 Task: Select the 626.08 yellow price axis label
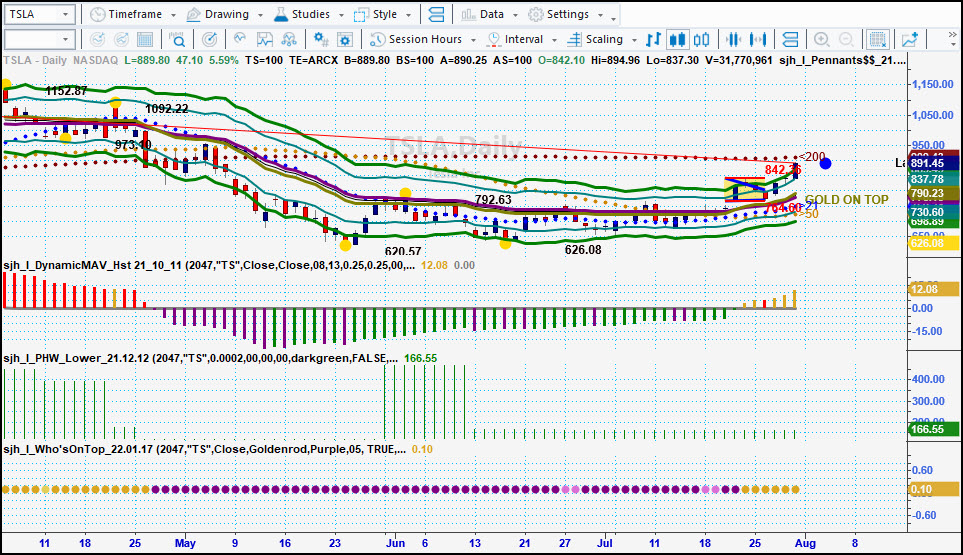(x=934, y=243)
